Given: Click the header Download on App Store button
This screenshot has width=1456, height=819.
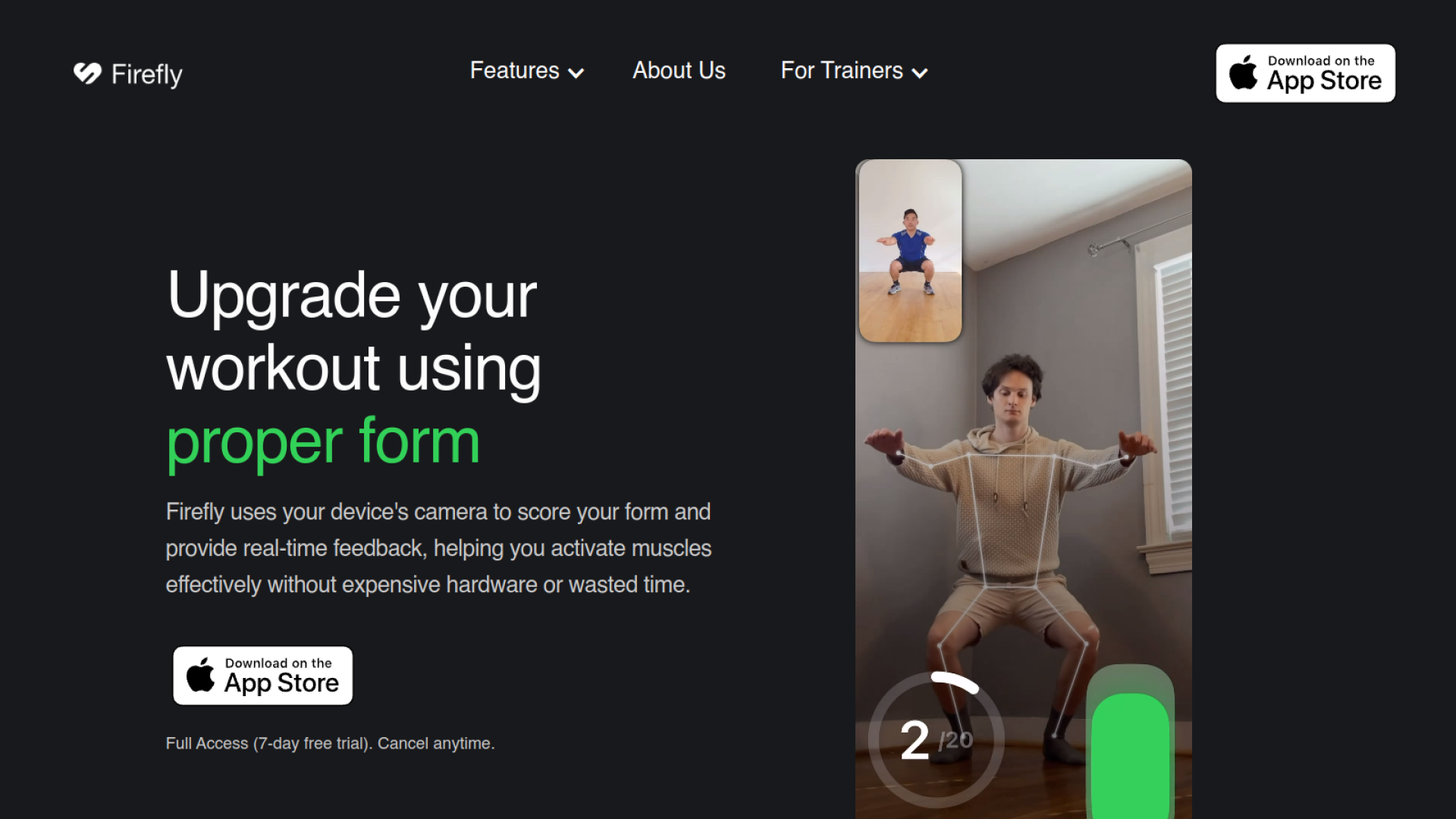Looking at the screenshot, I should coord(1305,73).
